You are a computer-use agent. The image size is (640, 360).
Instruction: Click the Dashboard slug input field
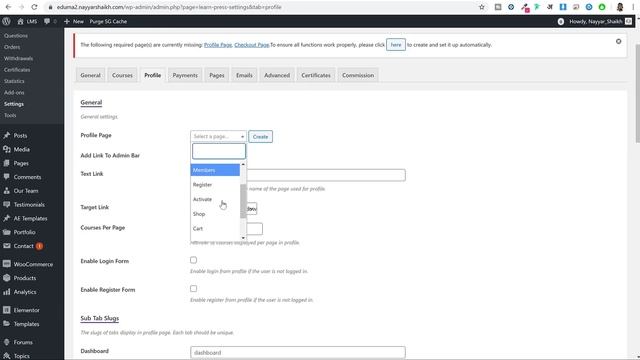point(298,352)
